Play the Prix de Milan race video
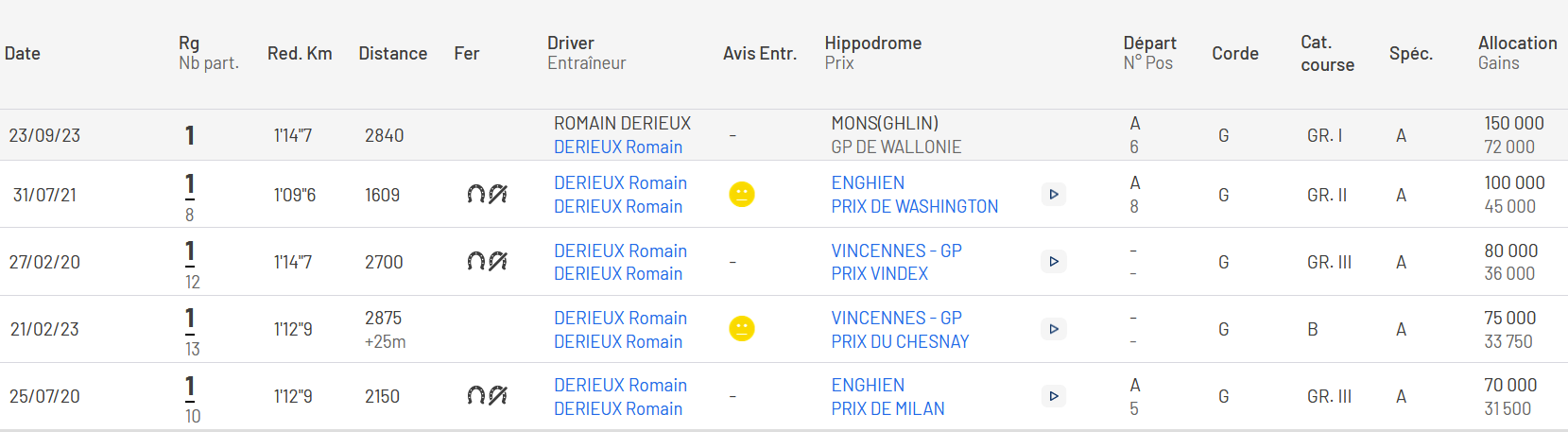Viewport: 1568px width, 432px height. pos(1054,396)
